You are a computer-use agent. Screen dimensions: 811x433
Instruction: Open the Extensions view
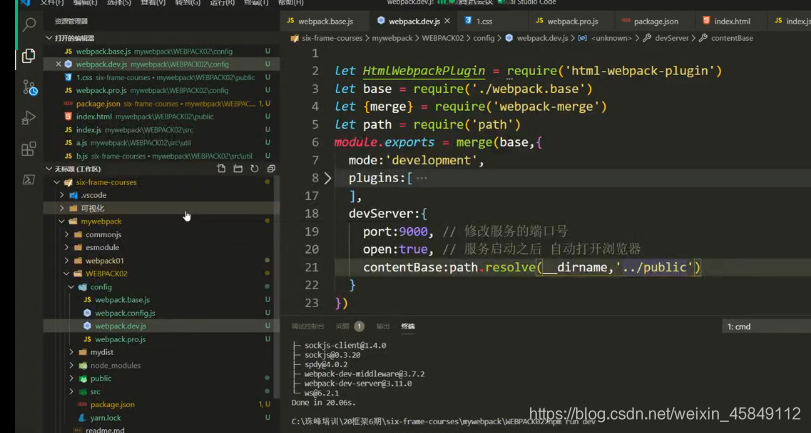tap(29, 149)
